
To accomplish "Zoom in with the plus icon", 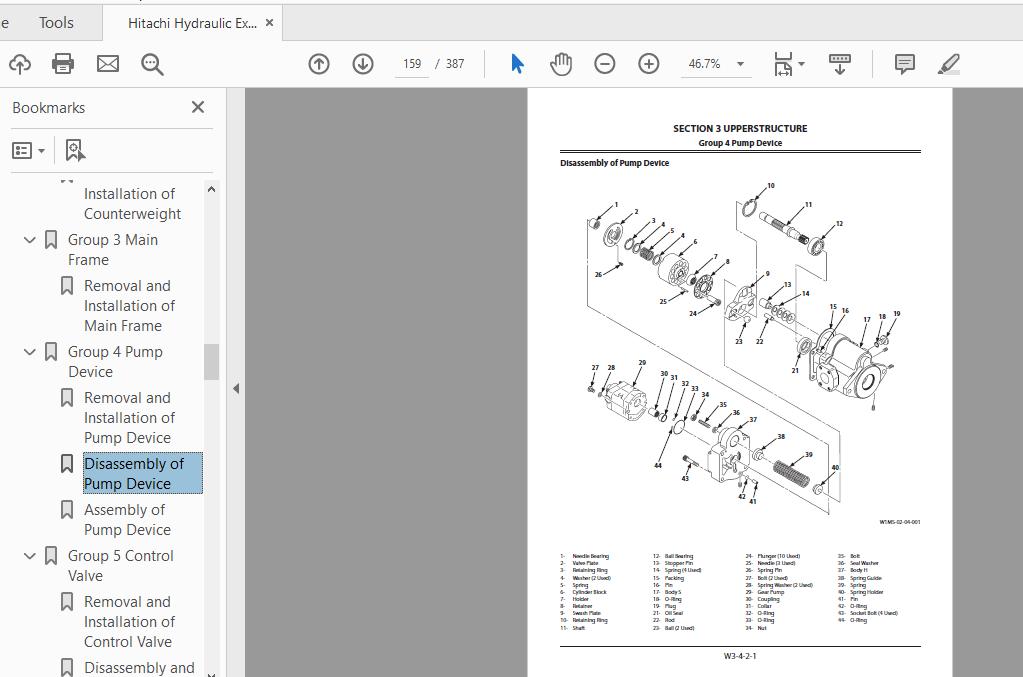I will [x=649, y=64].
